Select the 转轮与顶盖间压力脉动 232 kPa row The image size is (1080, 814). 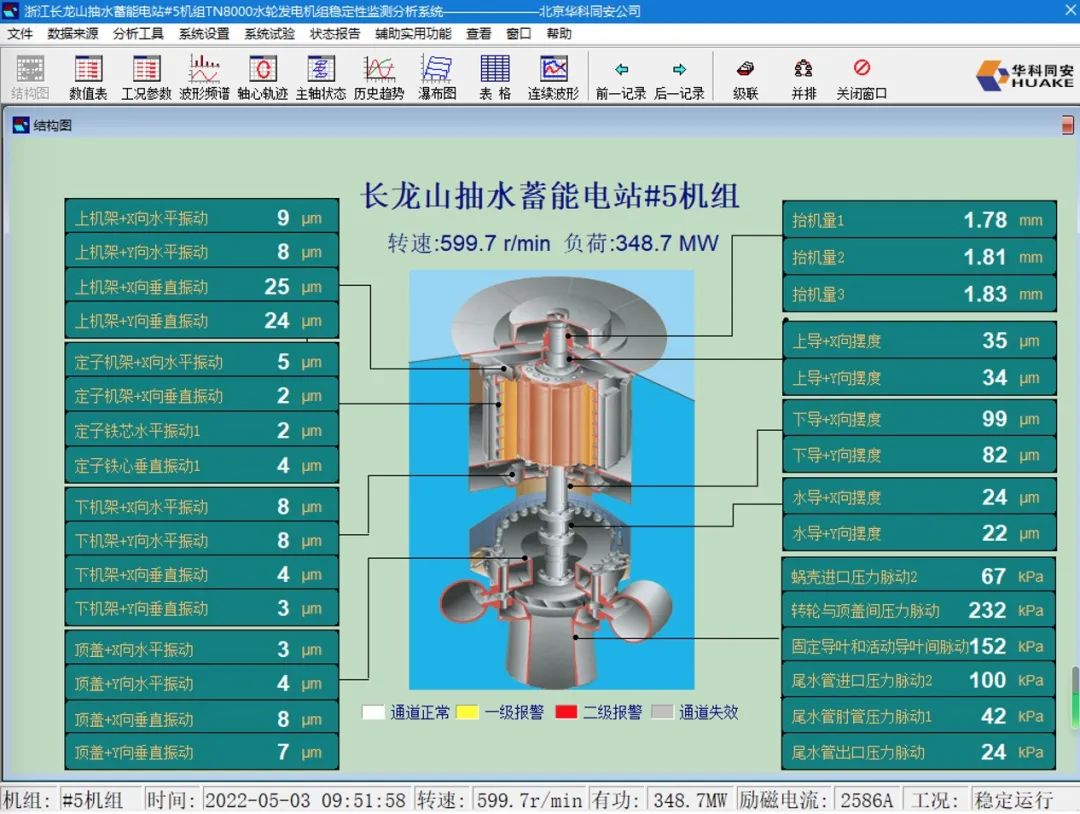(x=919, y=610)
